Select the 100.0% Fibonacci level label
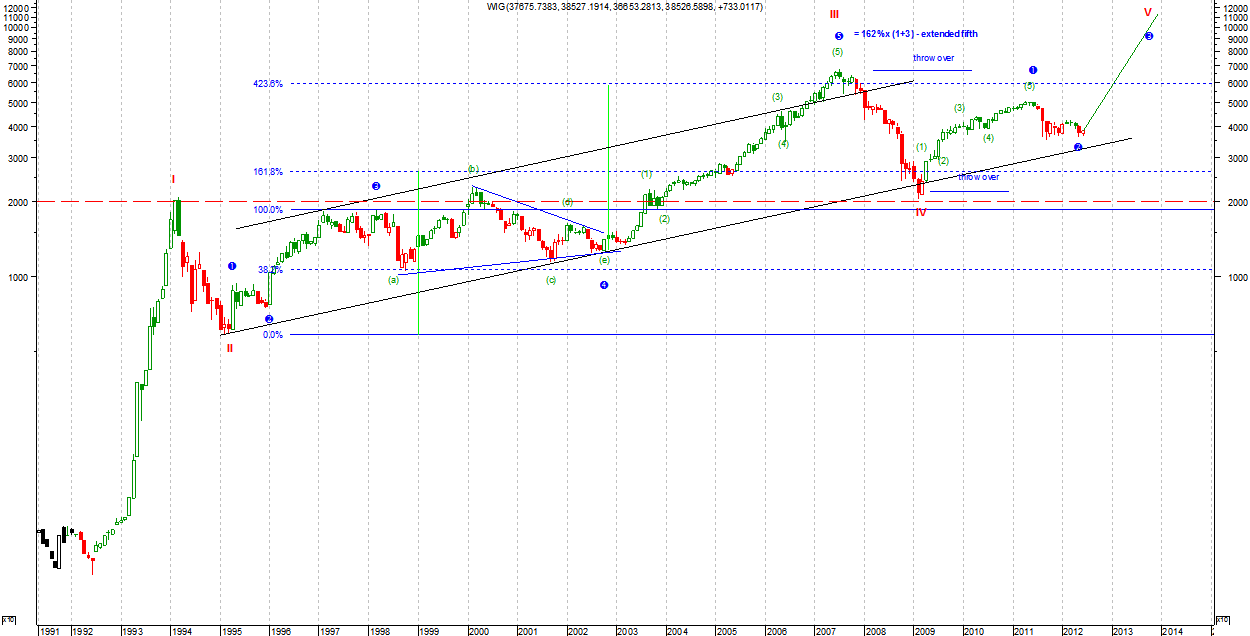Viewport: 1250px width, 636px height. pos(268,210)
